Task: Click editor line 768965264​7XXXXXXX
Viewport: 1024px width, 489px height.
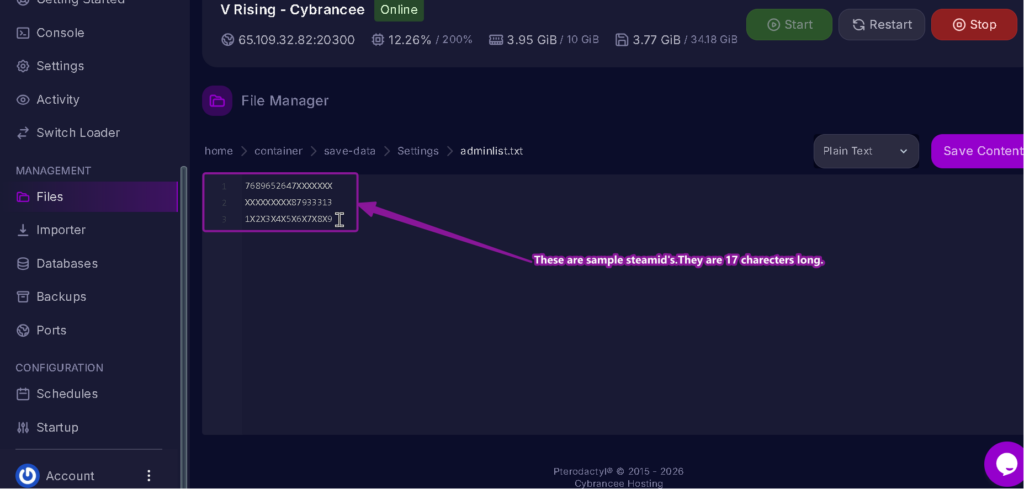Action: 289,186
